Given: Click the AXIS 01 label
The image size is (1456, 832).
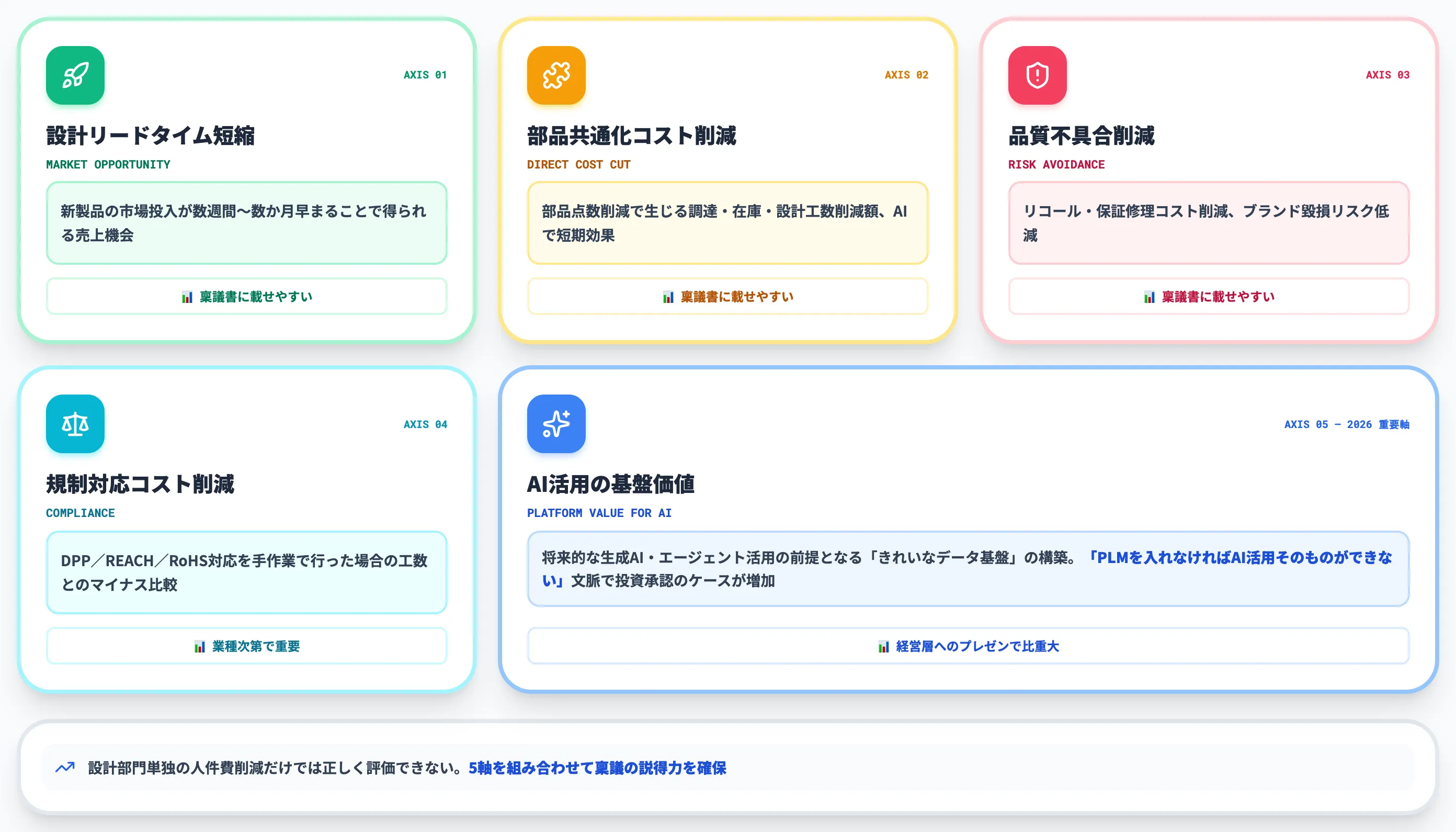Looking at the screenshot, I should 425,75.
